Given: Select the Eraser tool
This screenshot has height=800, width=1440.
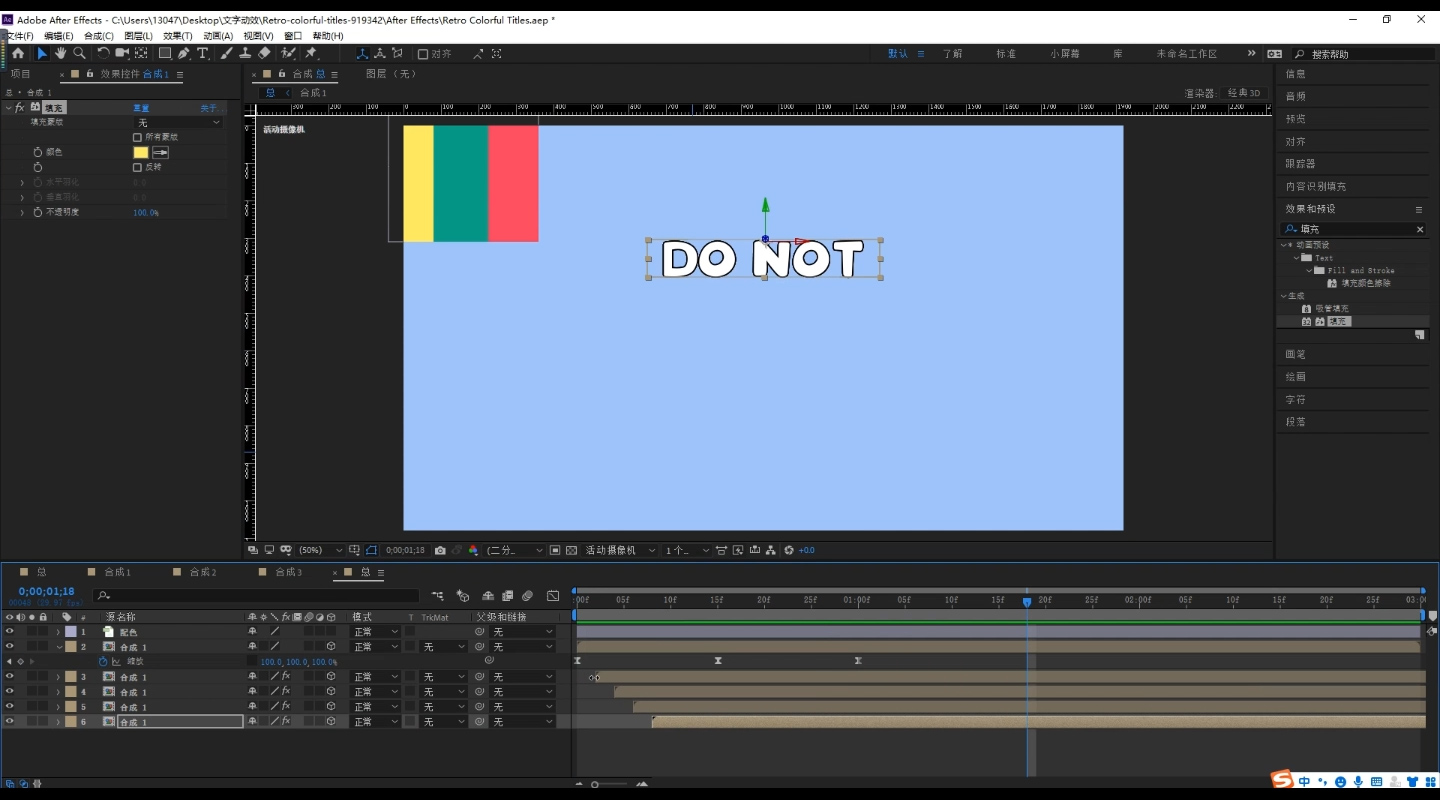Looking at the screenshot, I should pos(264,53).
